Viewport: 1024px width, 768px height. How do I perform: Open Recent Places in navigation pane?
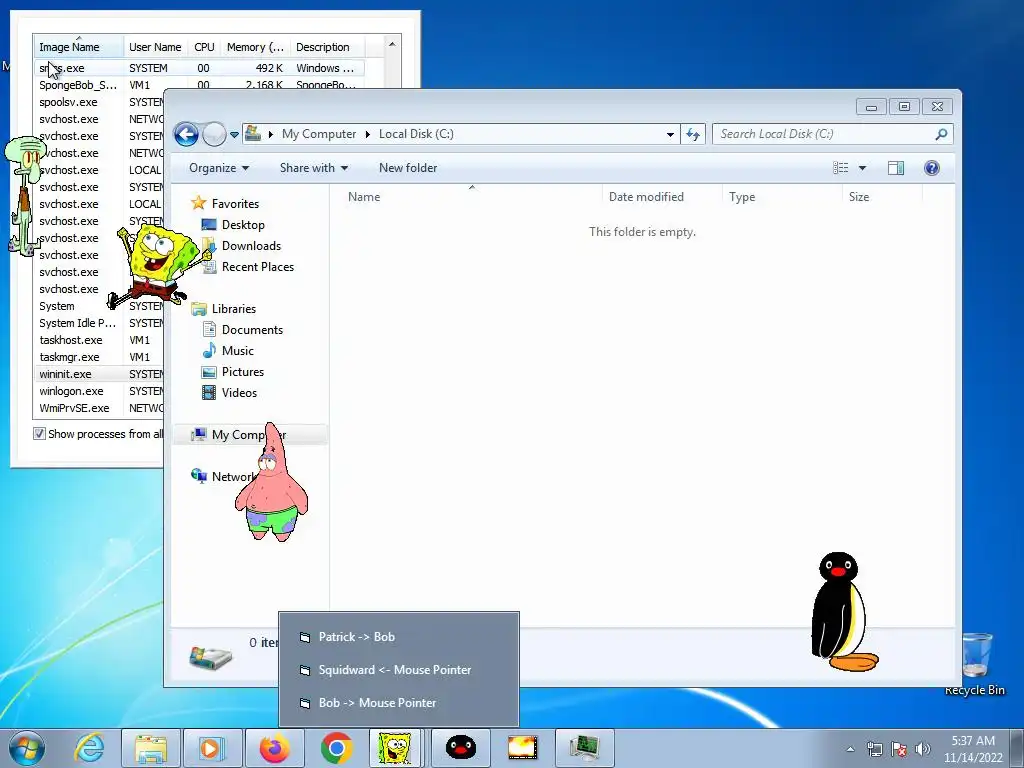tap(248, 266)
